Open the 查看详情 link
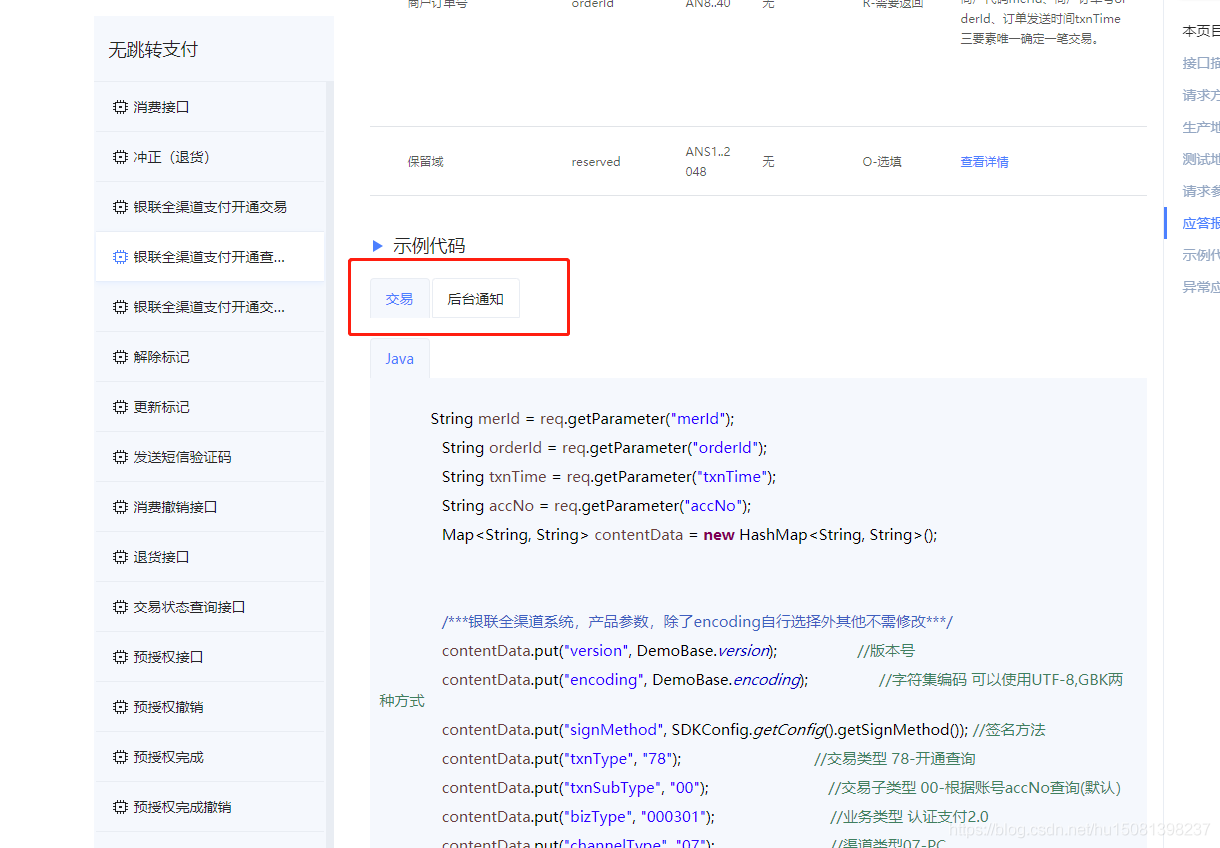Screen dimensions: 1220x848 (984, 160)
